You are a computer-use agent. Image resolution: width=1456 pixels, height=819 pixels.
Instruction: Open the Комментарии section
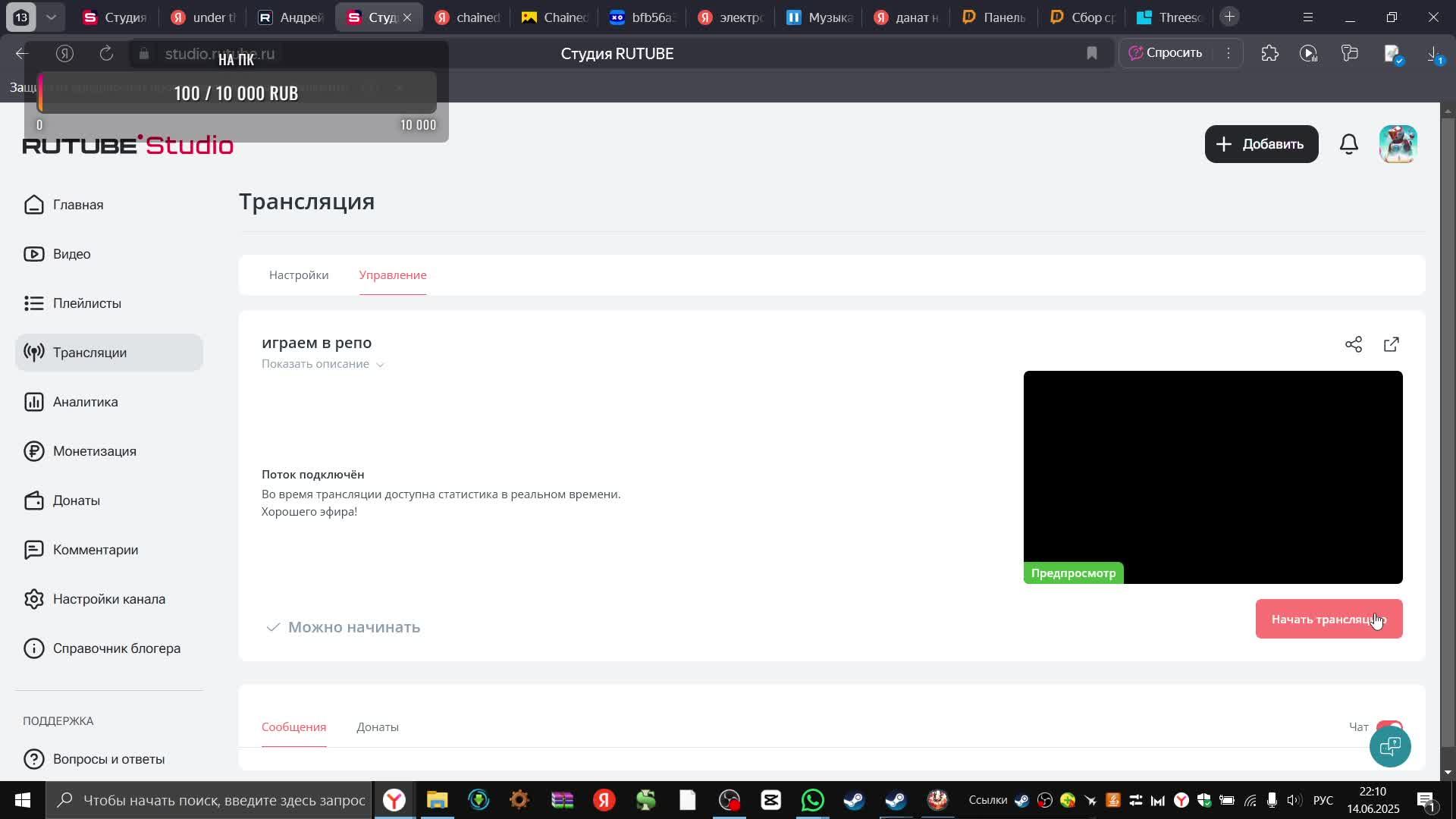95,550
